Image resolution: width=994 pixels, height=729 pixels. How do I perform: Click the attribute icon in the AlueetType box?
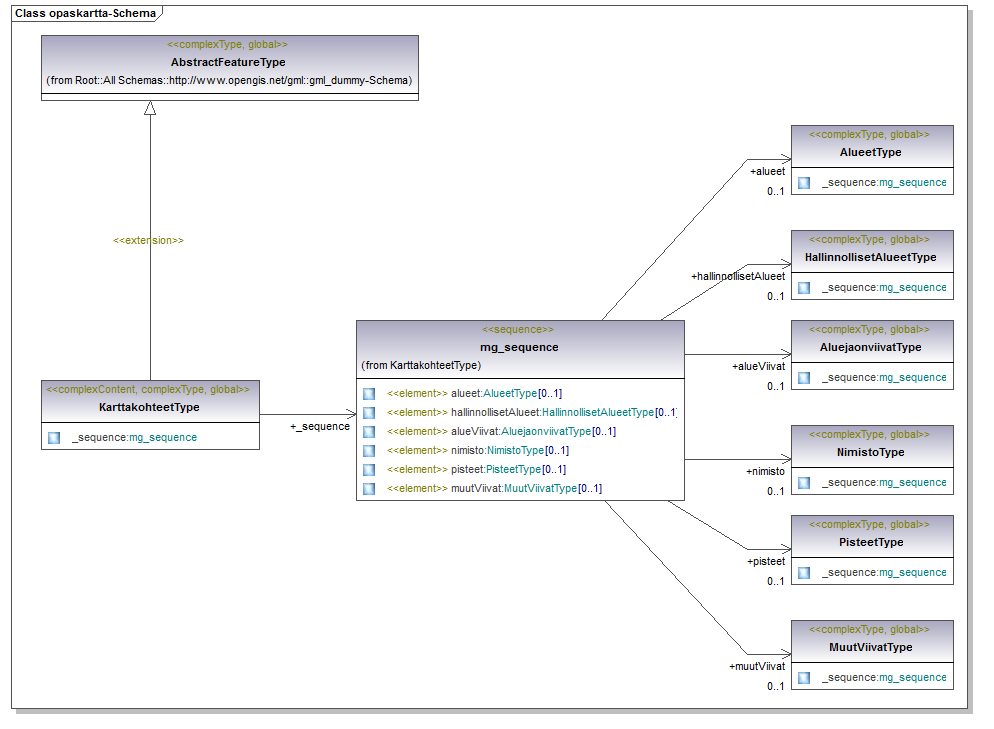point(804,183)
